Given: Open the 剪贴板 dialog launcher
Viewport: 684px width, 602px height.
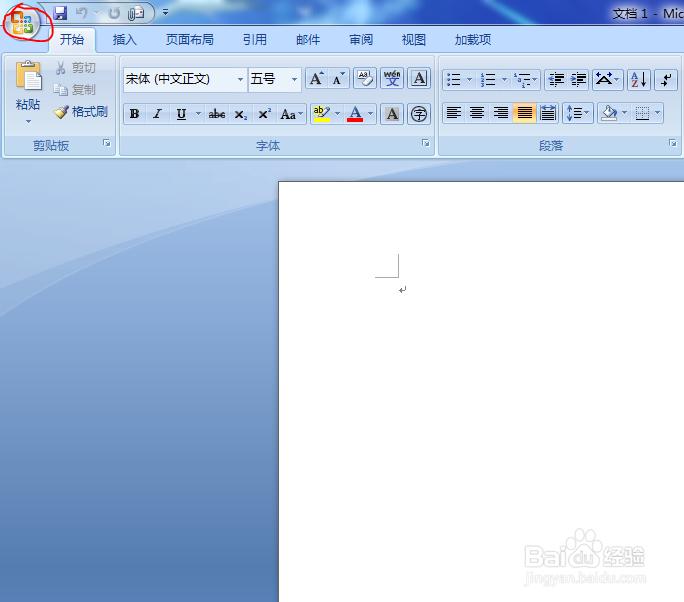Looking at the screenshot, I should [107, 144].
